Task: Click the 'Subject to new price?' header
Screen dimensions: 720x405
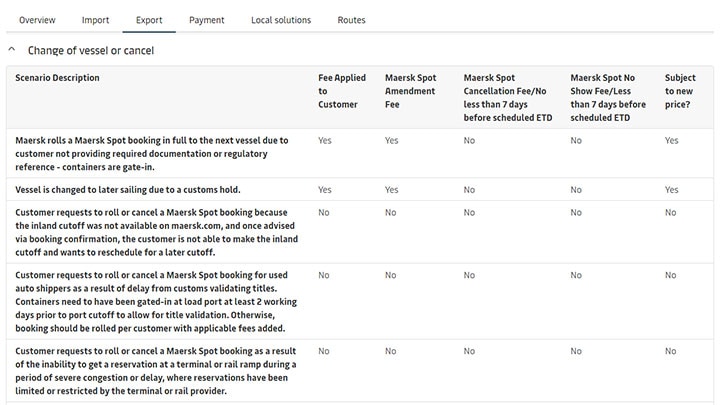Action: click(x=680, y=91)
